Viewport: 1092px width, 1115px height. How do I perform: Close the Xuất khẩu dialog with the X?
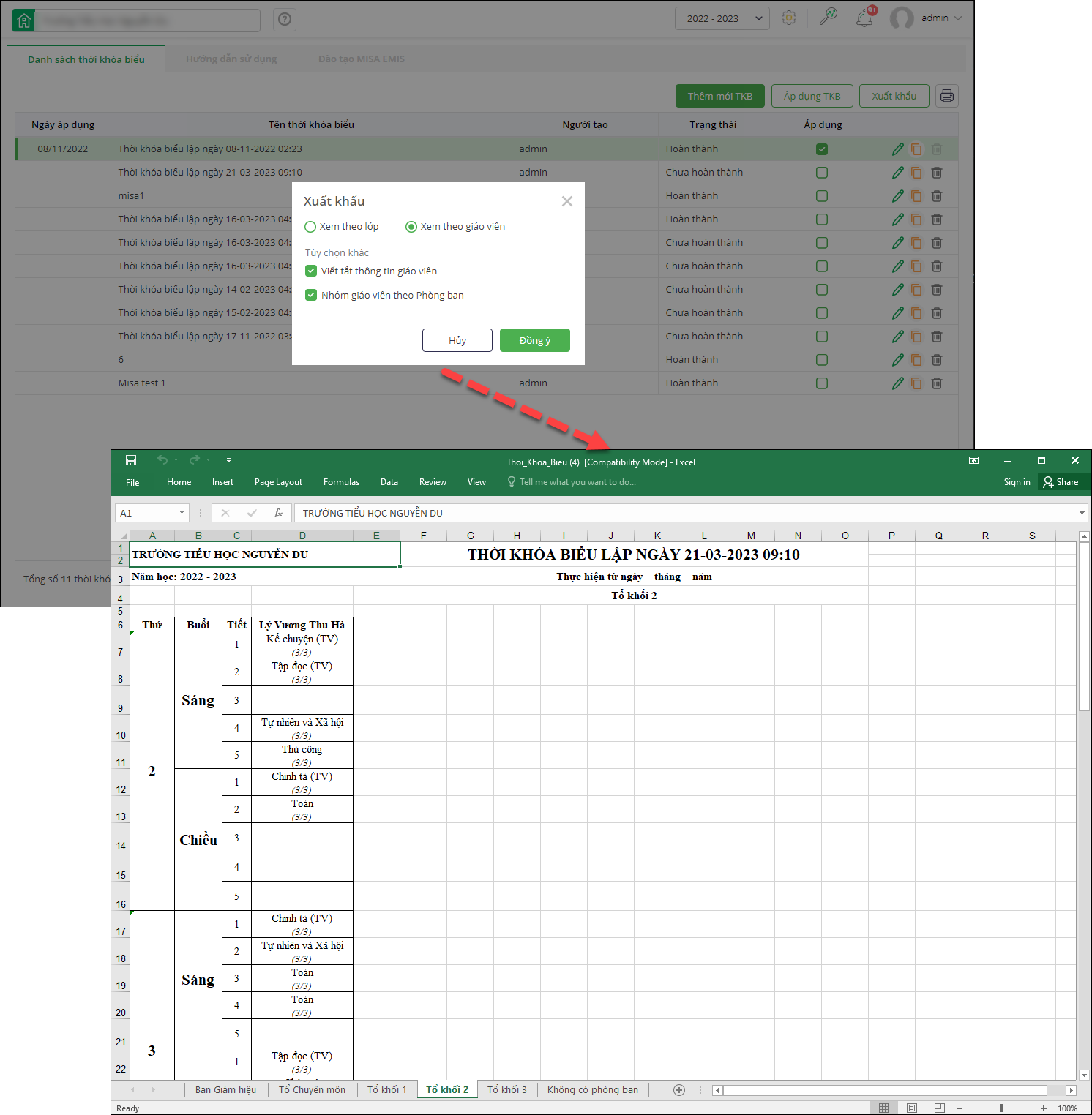click(x=567, y=201)
